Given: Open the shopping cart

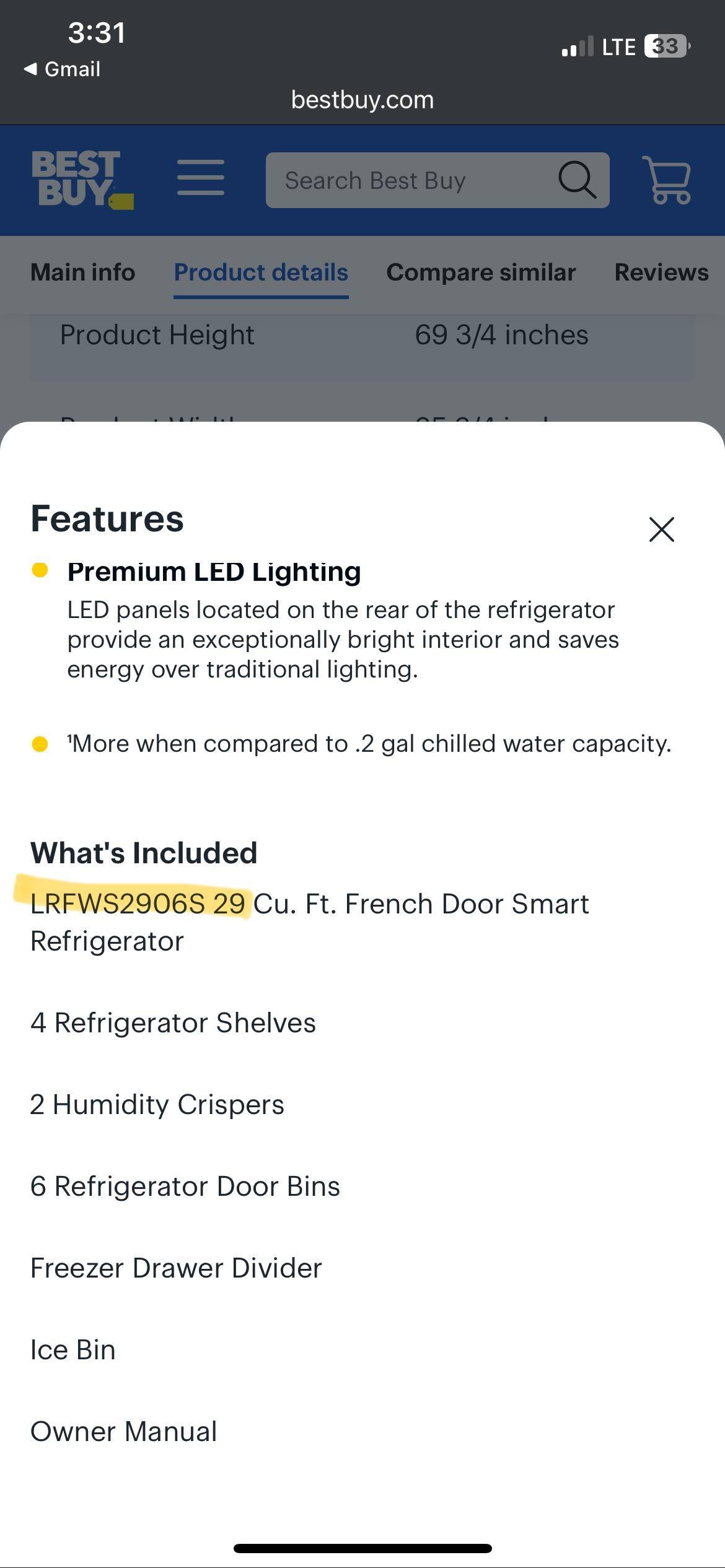Looking at the screenshot, I should point(667,180).
